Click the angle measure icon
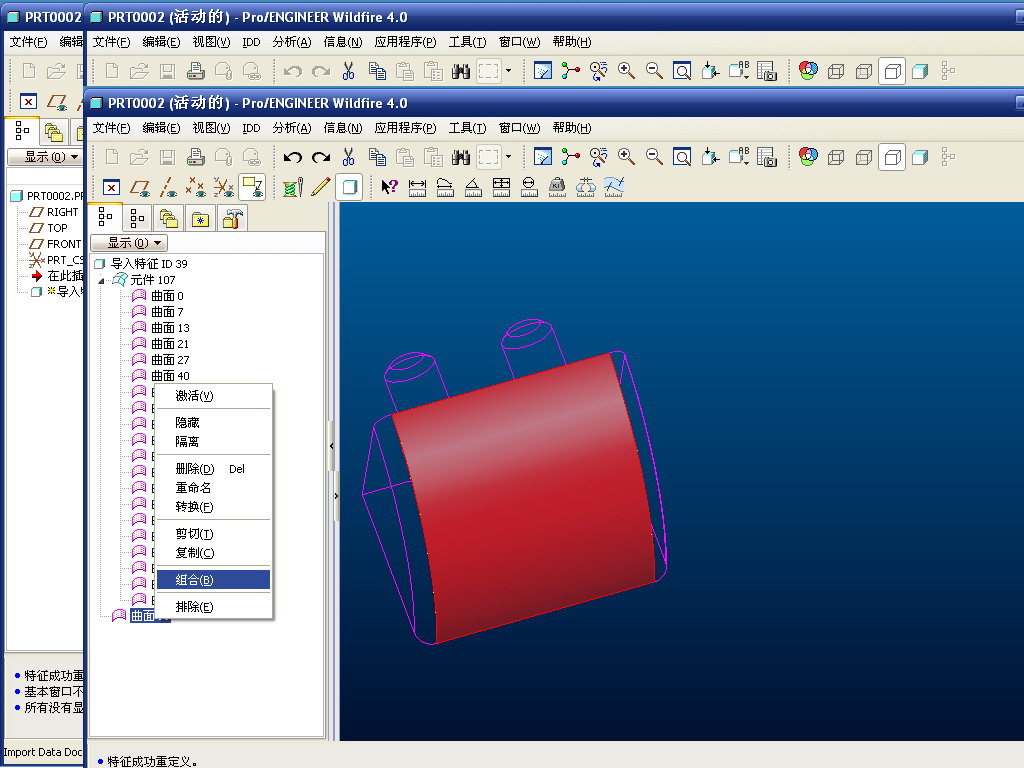This screenshot has height=768, width=1024. [473, 188]
